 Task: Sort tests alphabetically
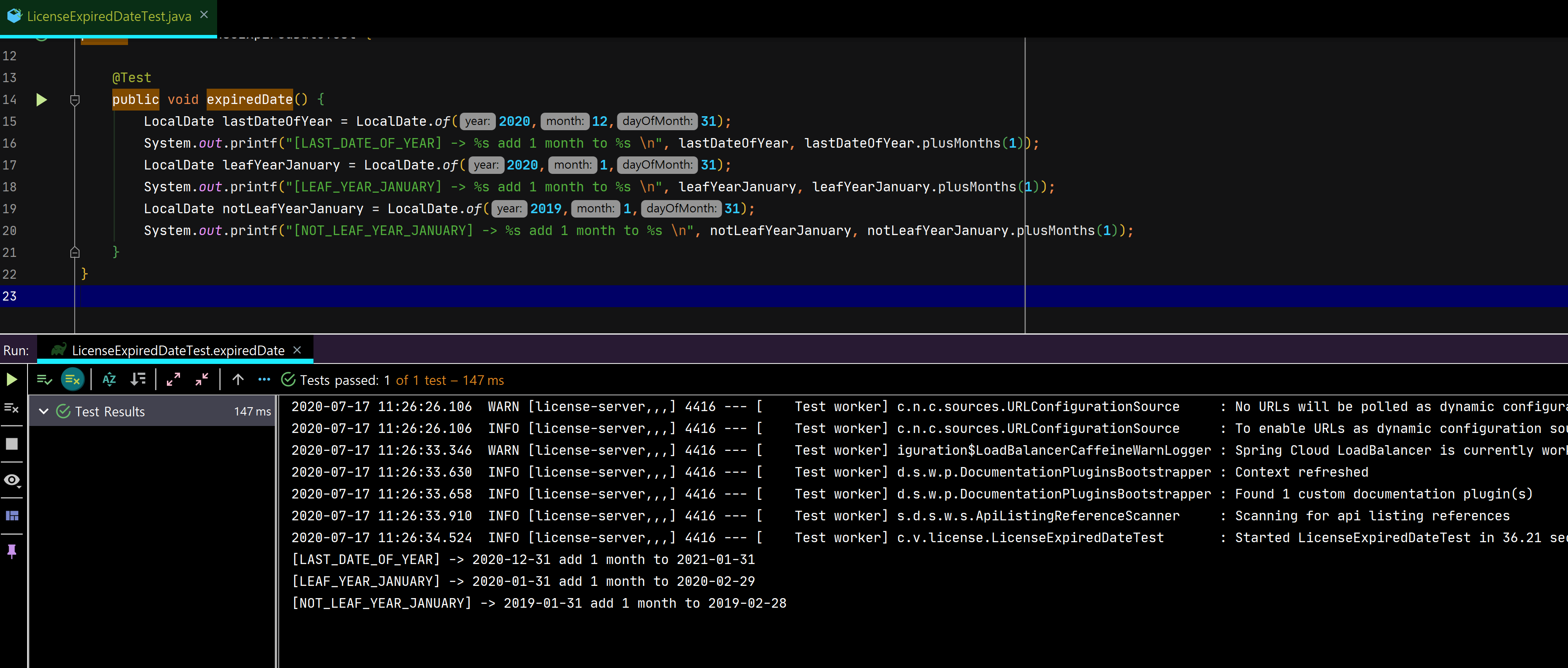pyautogui.click(x=109, y=380)
